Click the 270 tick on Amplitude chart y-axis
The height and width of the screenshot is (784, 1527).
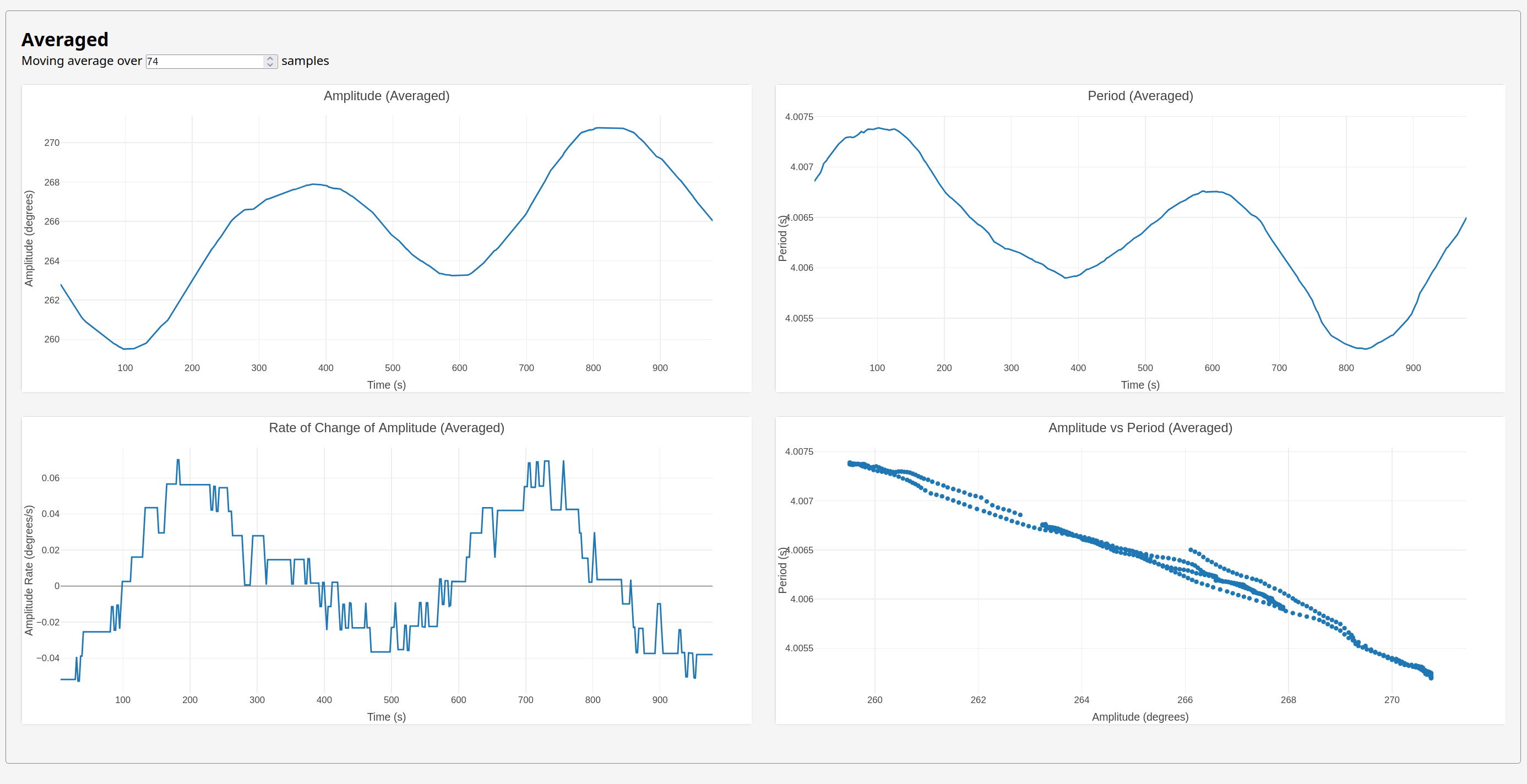click(x=52, y=143)
